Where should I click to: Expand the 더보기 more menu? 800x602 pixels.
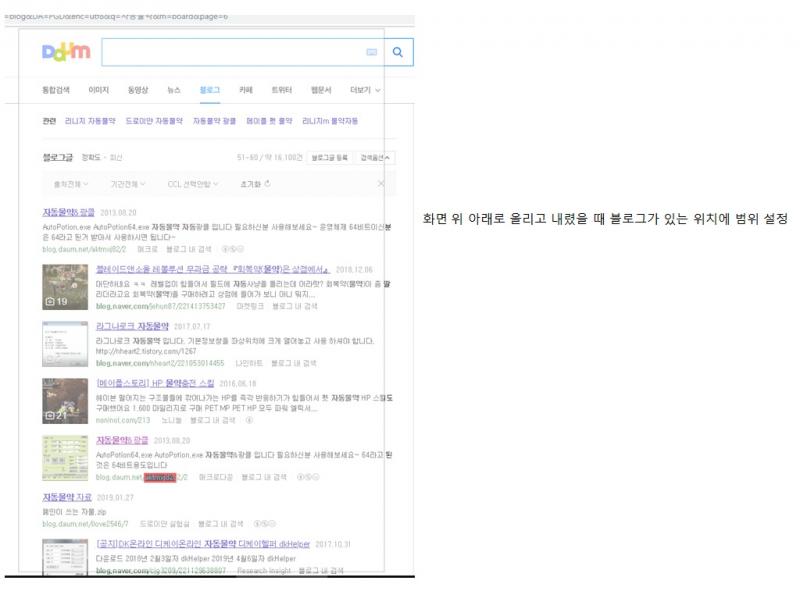point(365,90)
